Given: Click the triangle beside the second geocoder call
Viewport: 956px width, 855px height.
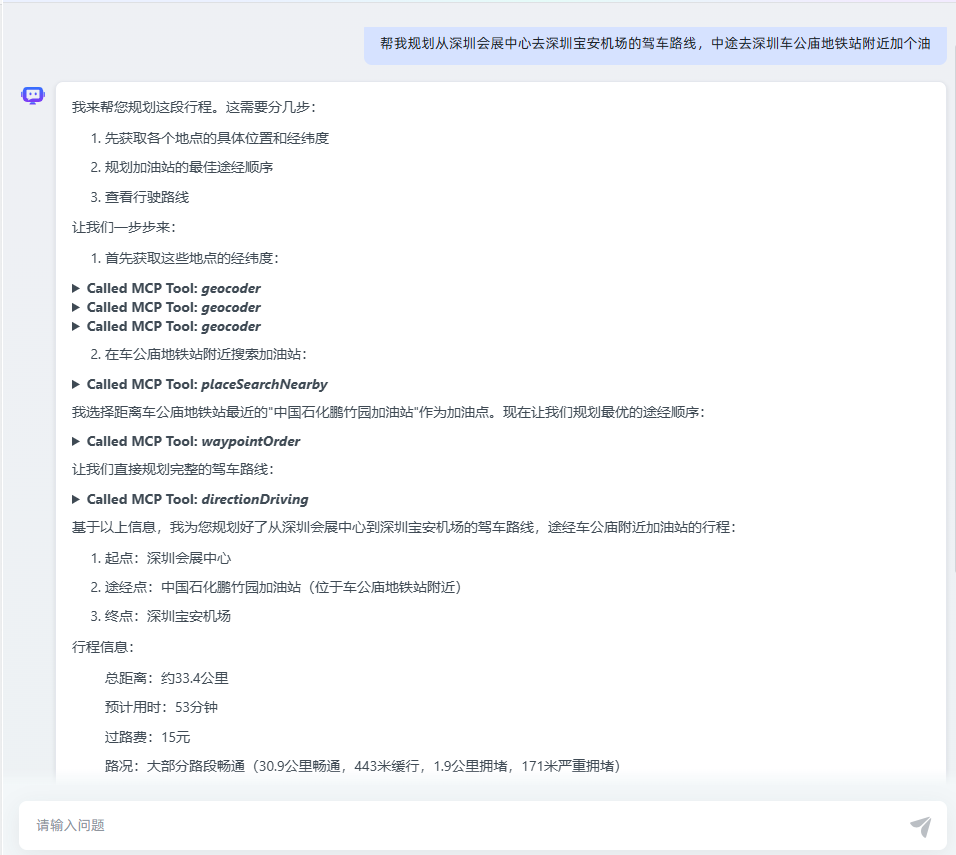Looking at the screenshot, I should [x=76, y=307].
